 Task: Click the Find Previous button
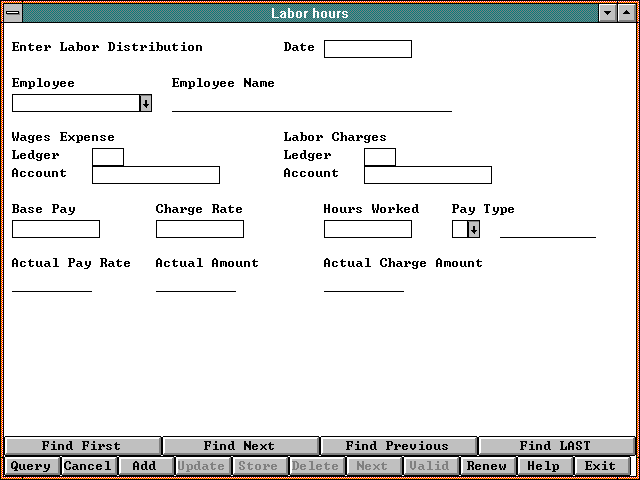click(x=397, y=446)
